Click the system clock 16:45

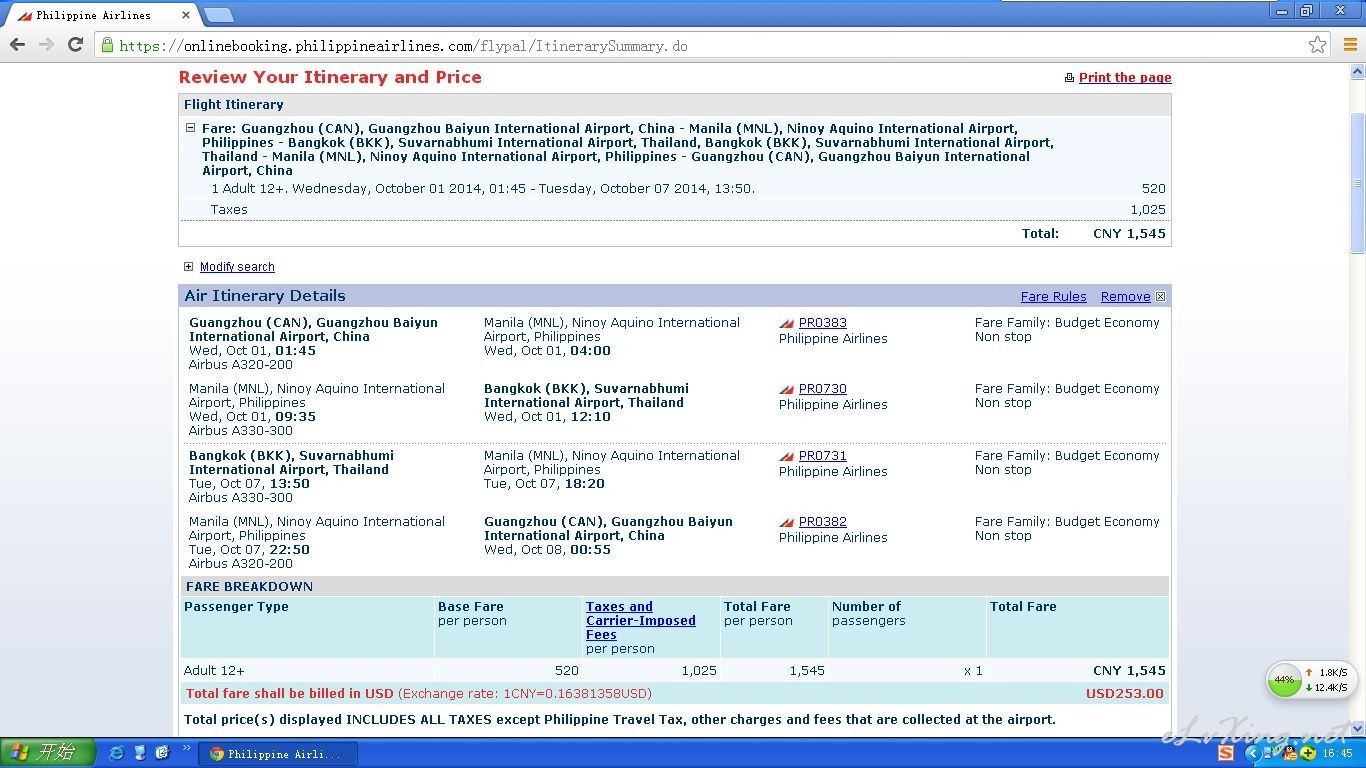(x=1337, y=754)
